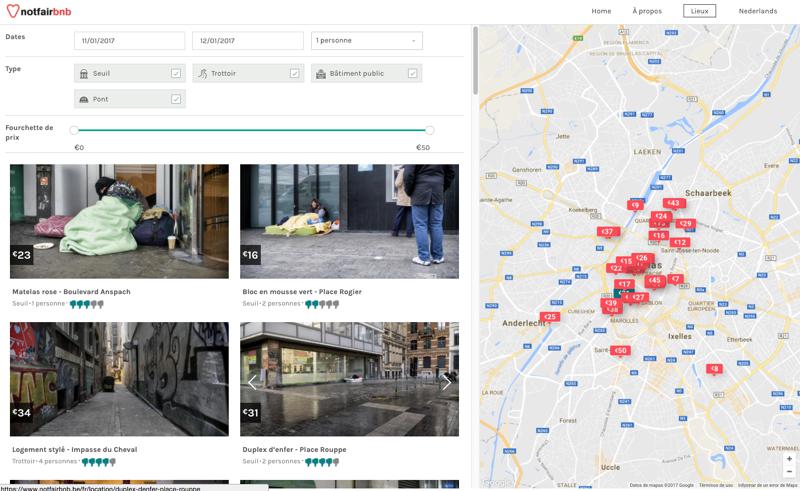Viewport: 800px width, 491px height.
Task: Switch language to Nederlands
Action: tap(757, 11)
